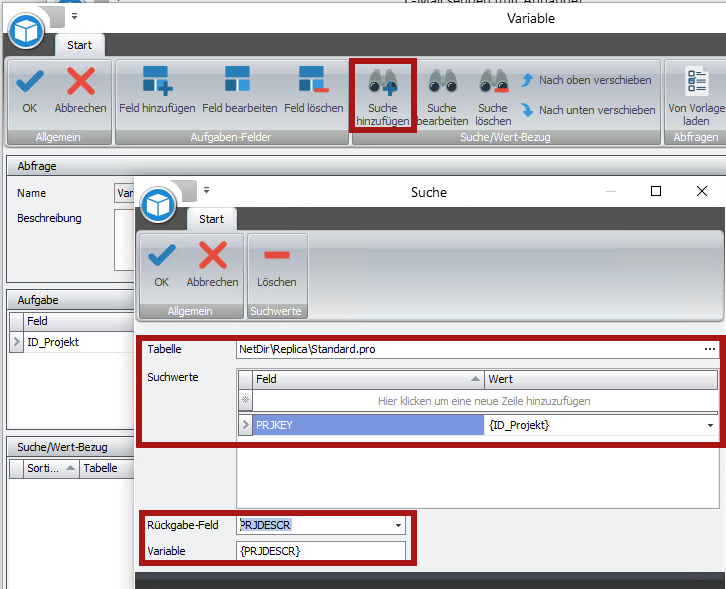This screenshot has width=726, height=589.
Task: Click Abbrechen in the Variable window ribbon
Action: pyautogui.click(x=81, y=91)
